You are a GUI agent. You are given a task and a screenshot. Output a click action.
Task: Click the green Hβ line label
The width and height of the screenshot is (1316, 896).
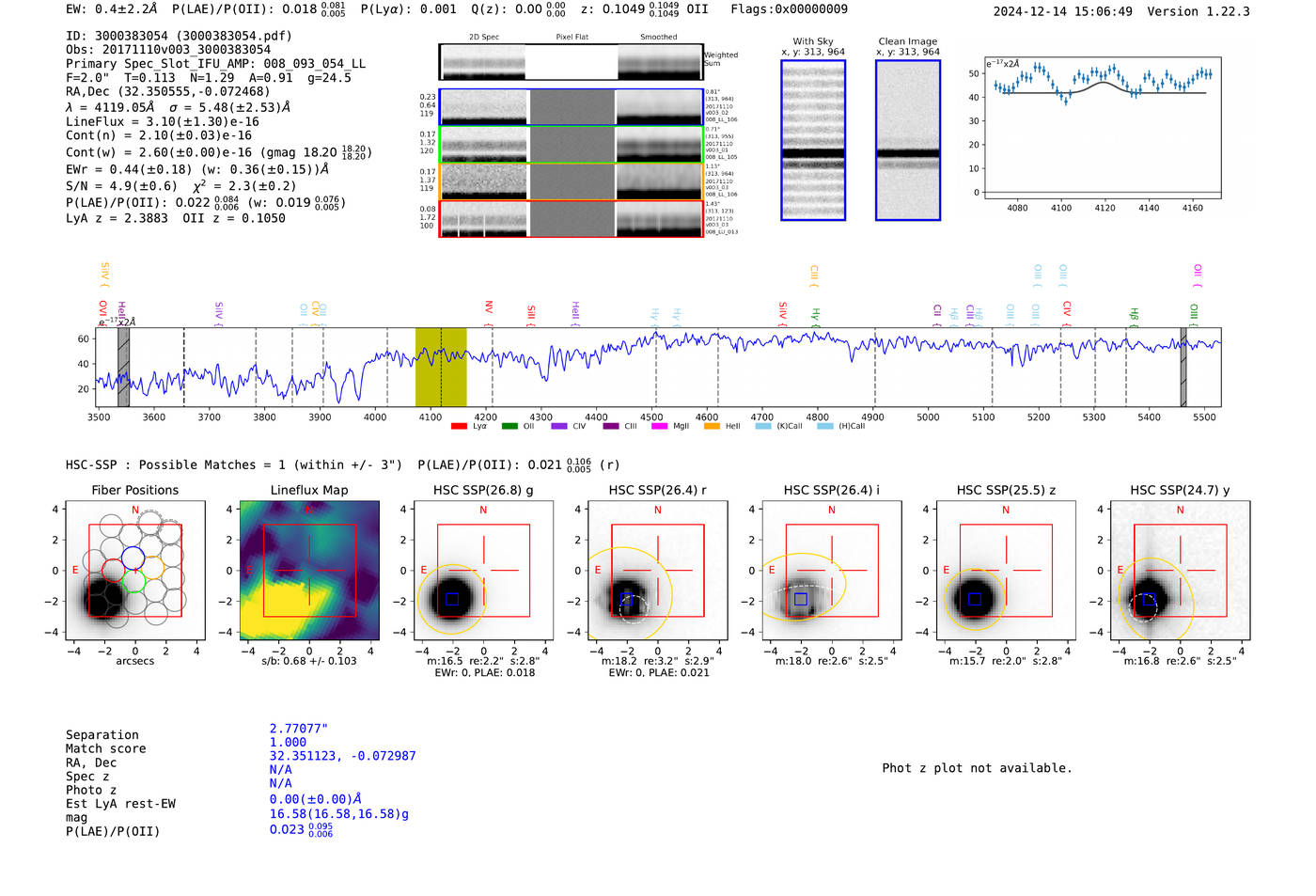click(1134, 317)
